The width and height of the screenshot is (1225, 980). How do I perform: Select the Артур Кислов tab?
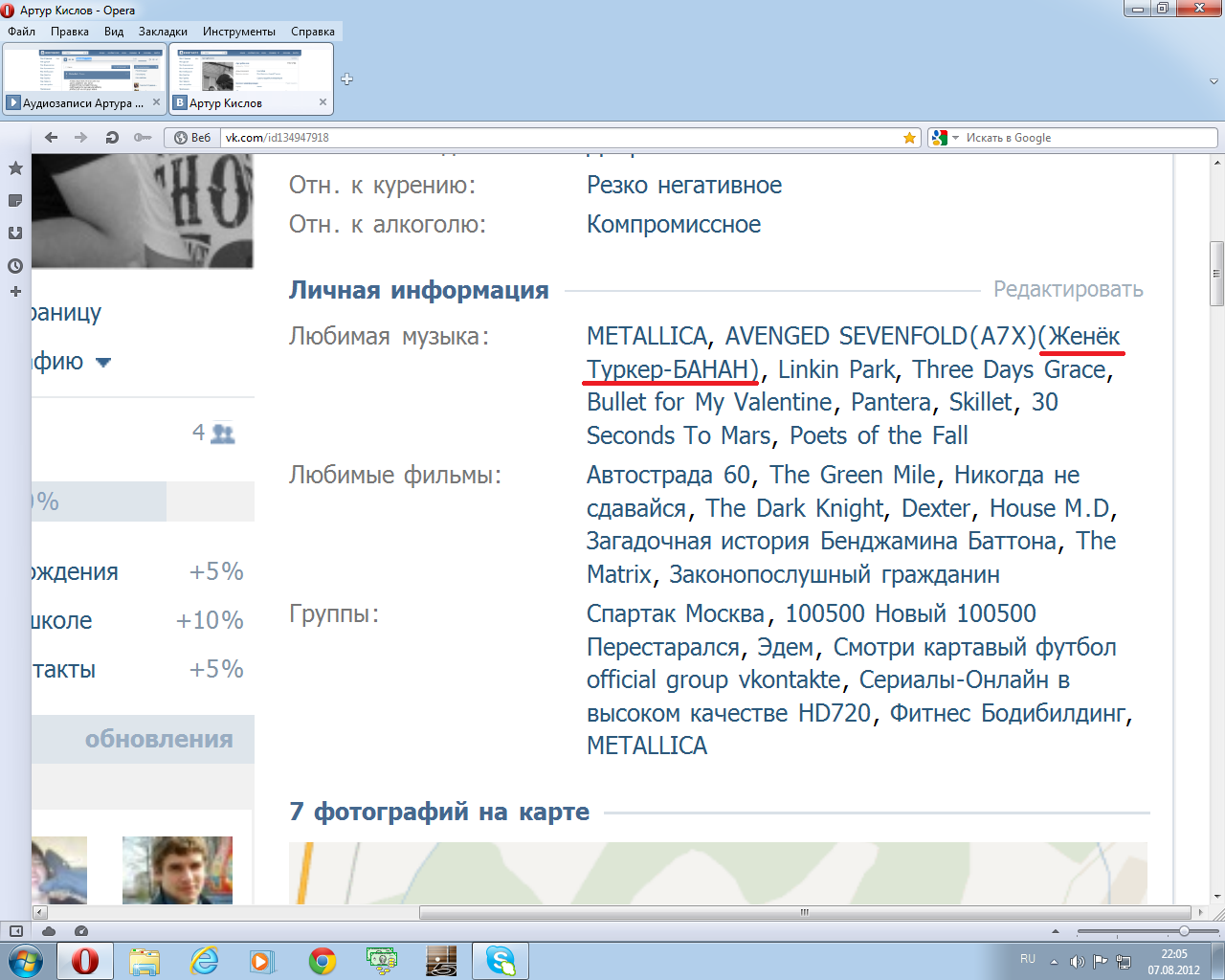[x=252, y=79]
